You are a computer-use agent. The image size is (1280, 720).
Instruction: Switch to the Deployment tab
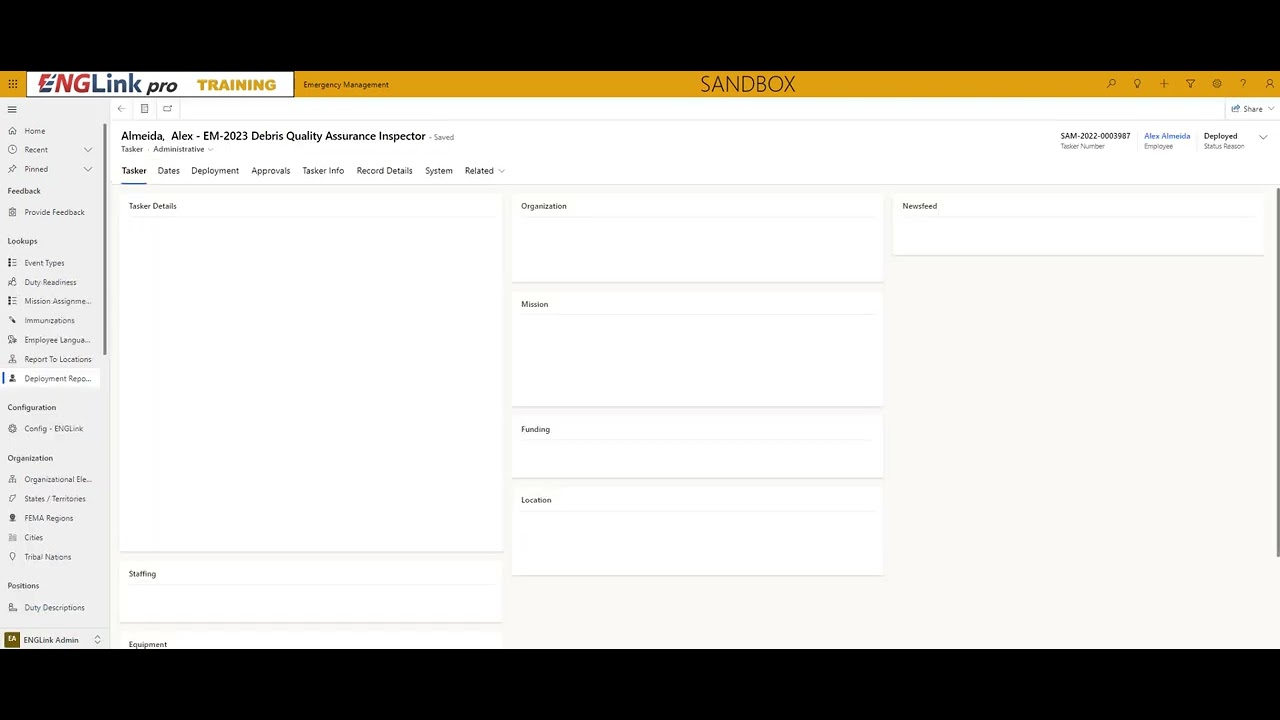click(215, 171)
